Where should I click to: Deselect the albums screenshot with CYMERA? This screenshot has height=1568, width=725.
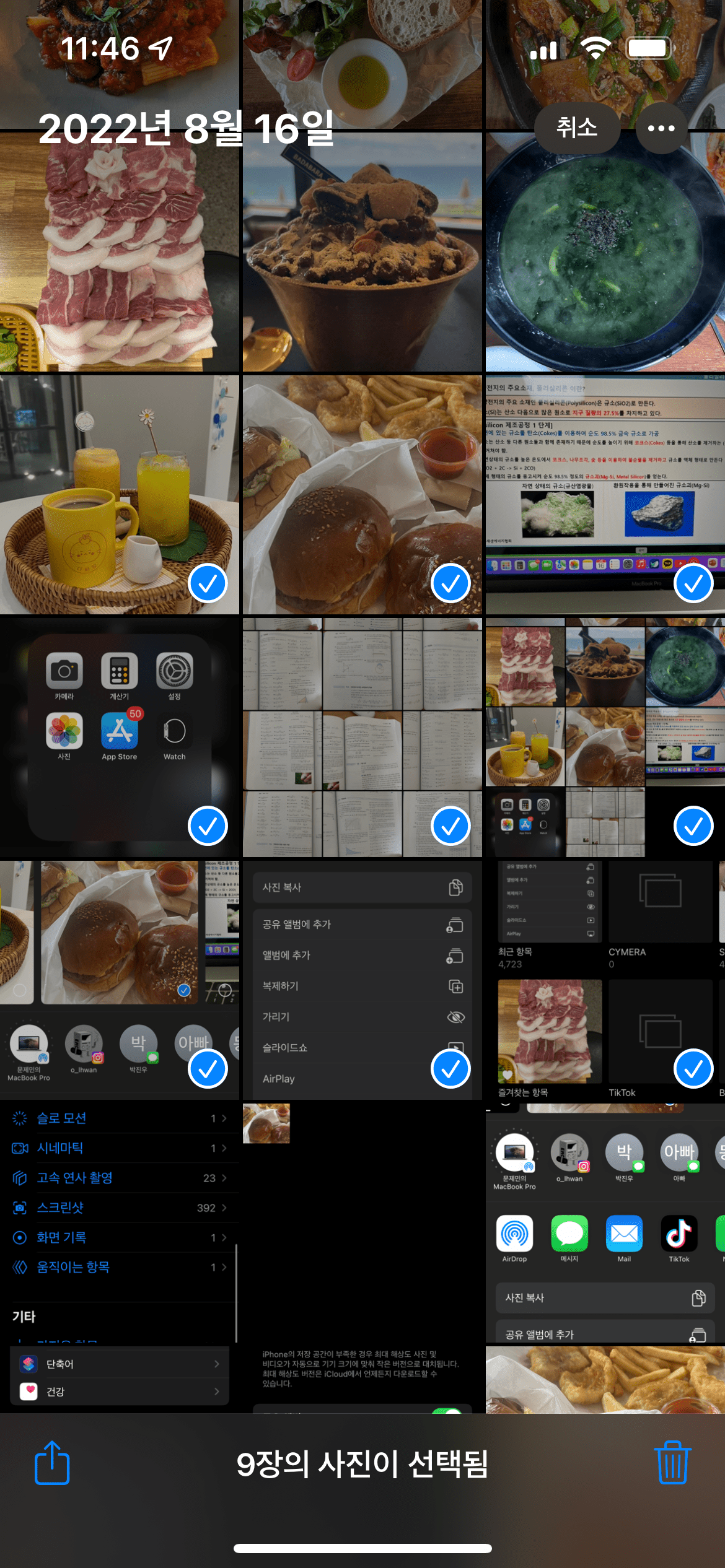605,980
